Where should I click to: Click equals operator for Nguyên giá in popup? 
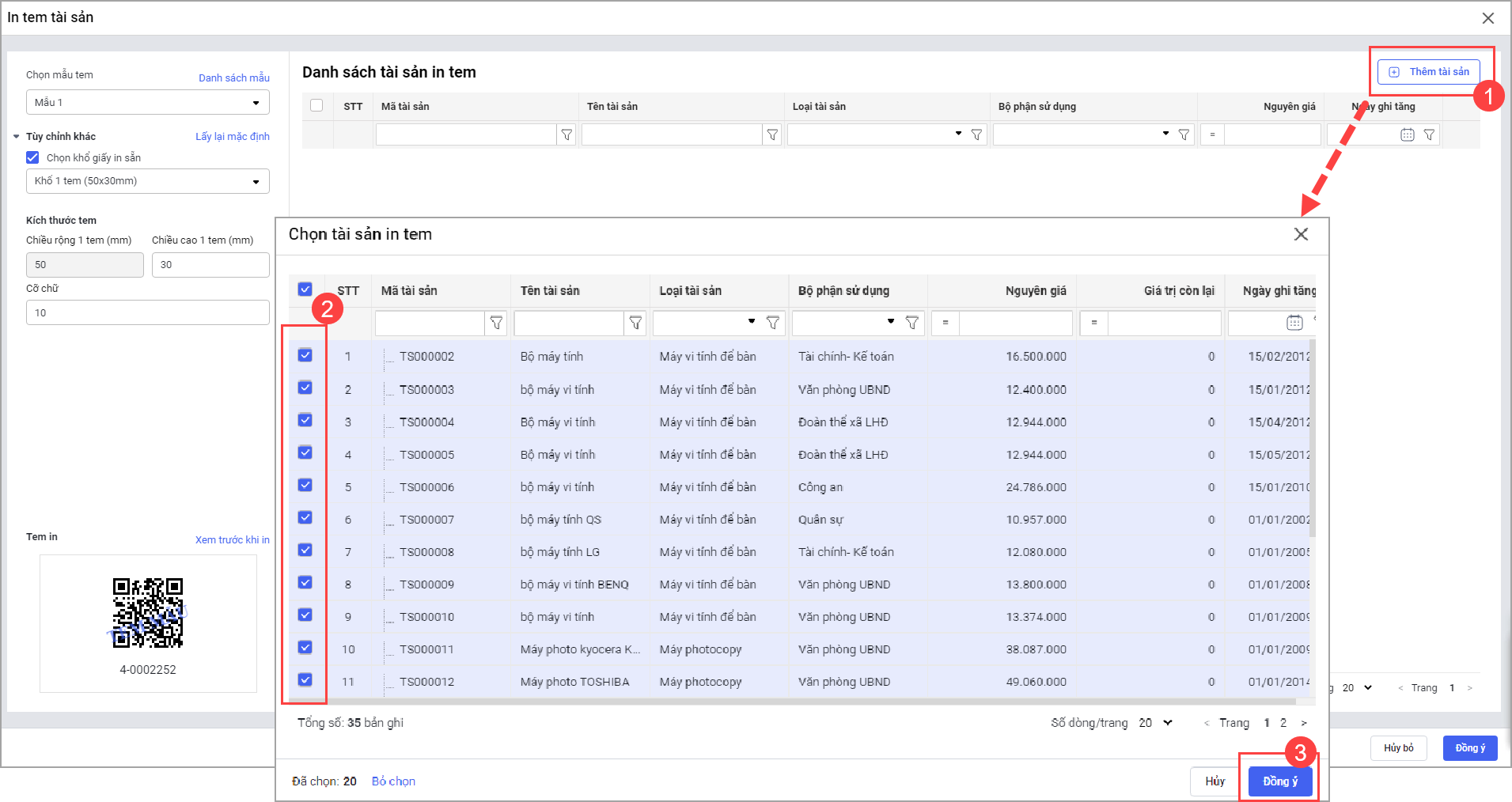[x=945, y=323]
